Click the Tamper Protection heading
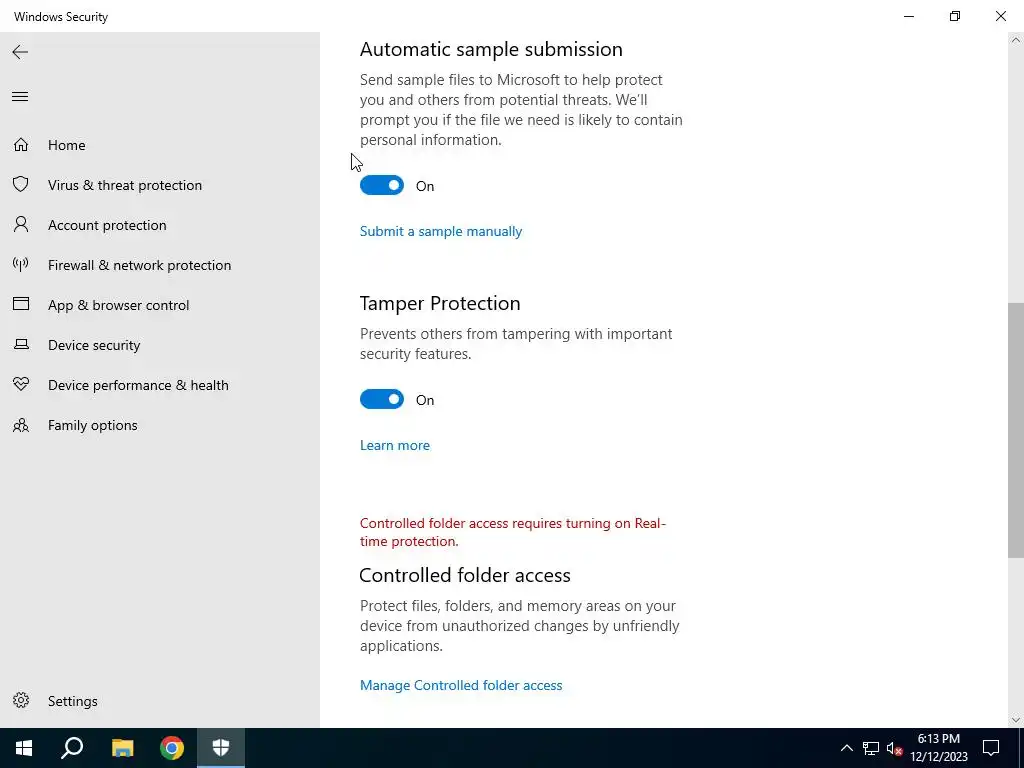Image resolution: width=1024 pixels, height=768 pixels. coord(440,303)
